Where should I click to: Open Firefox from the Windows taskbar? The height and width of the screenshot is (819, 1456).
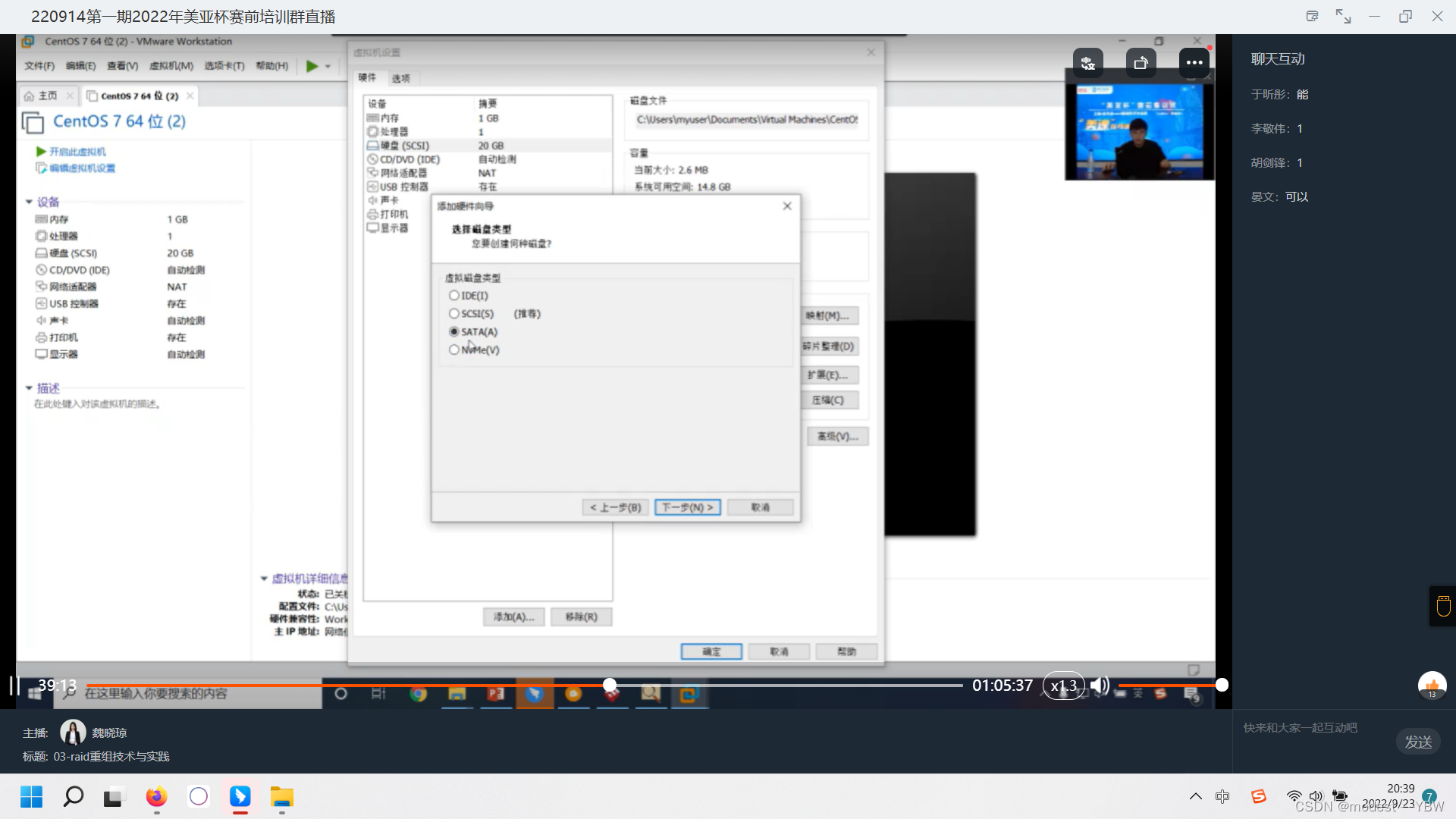(x=156, y=797)
